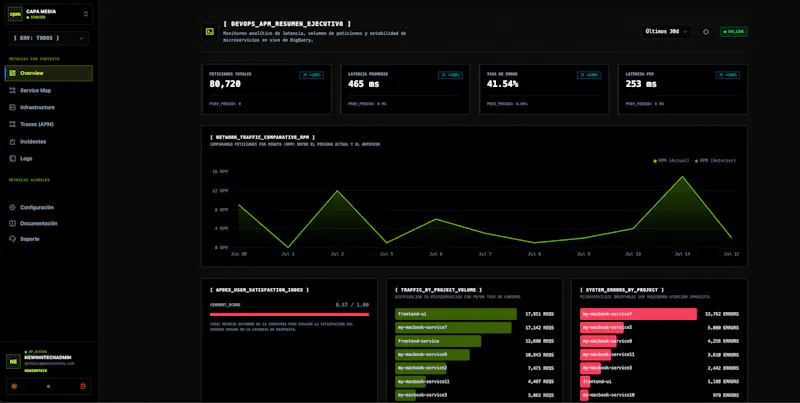Open the CAPA MEDIA workspace switcher
800x403 pixels.
(48, 14)
